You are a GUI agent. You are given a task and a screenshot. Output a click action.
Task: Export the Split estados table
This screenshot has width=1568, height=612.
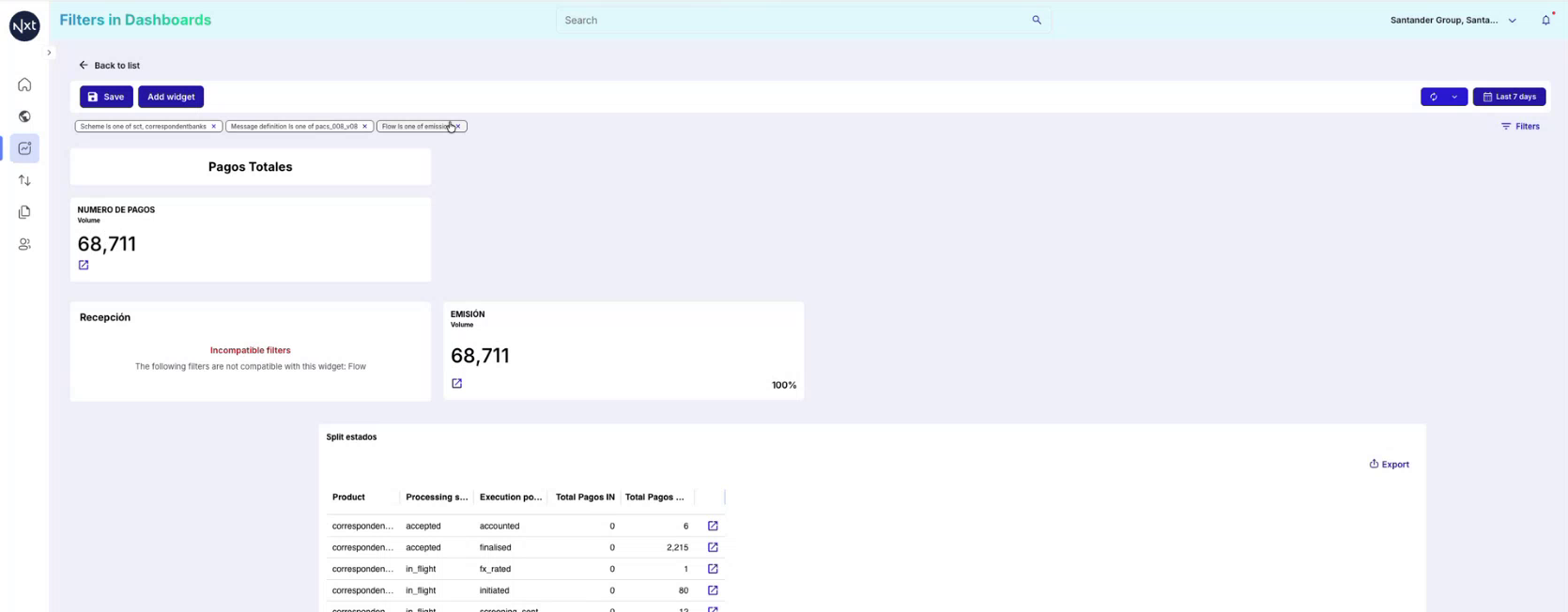point(1389,464)
